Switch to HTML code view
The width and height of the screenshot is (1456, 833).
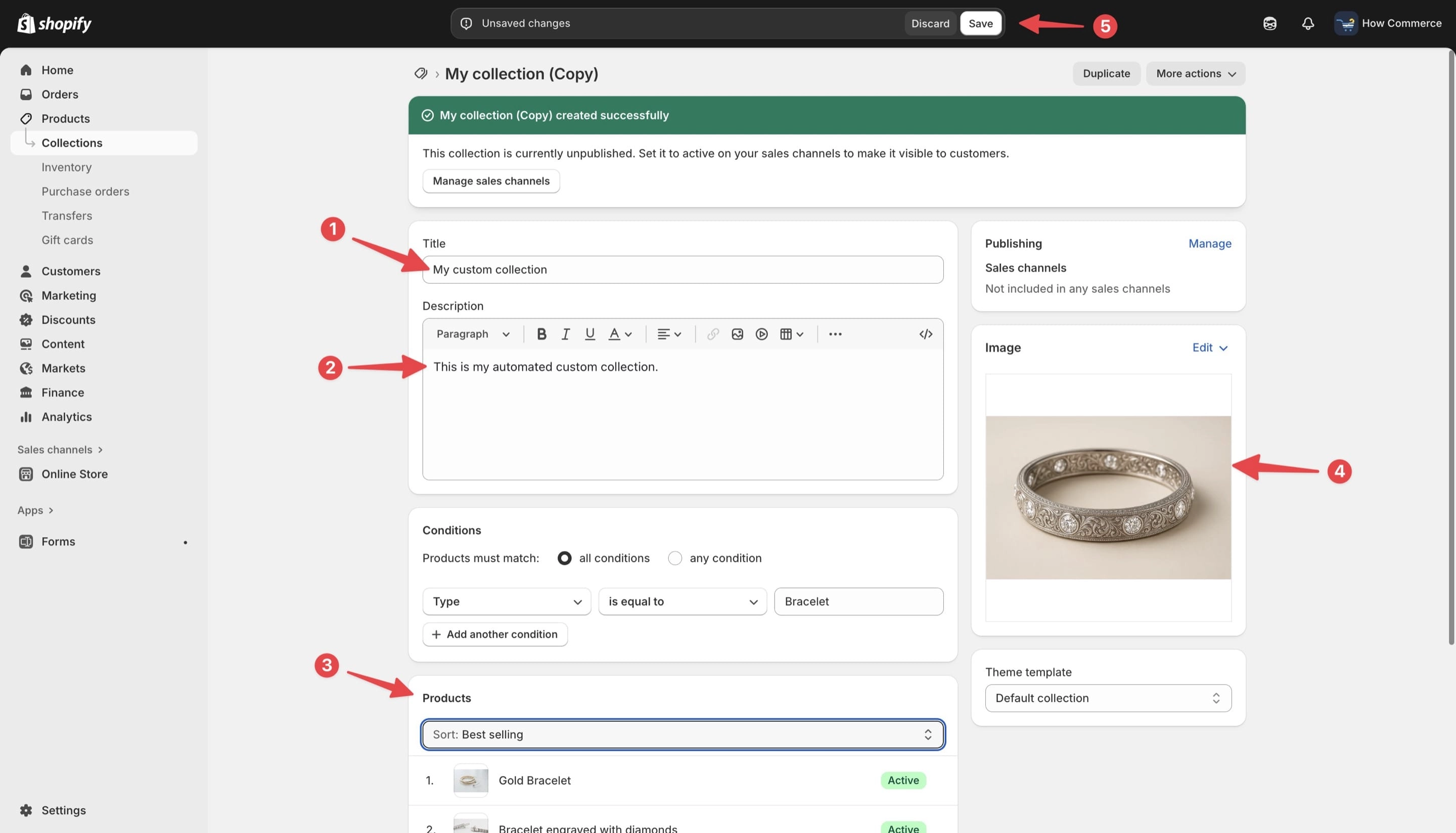click(x=926, y=334)
